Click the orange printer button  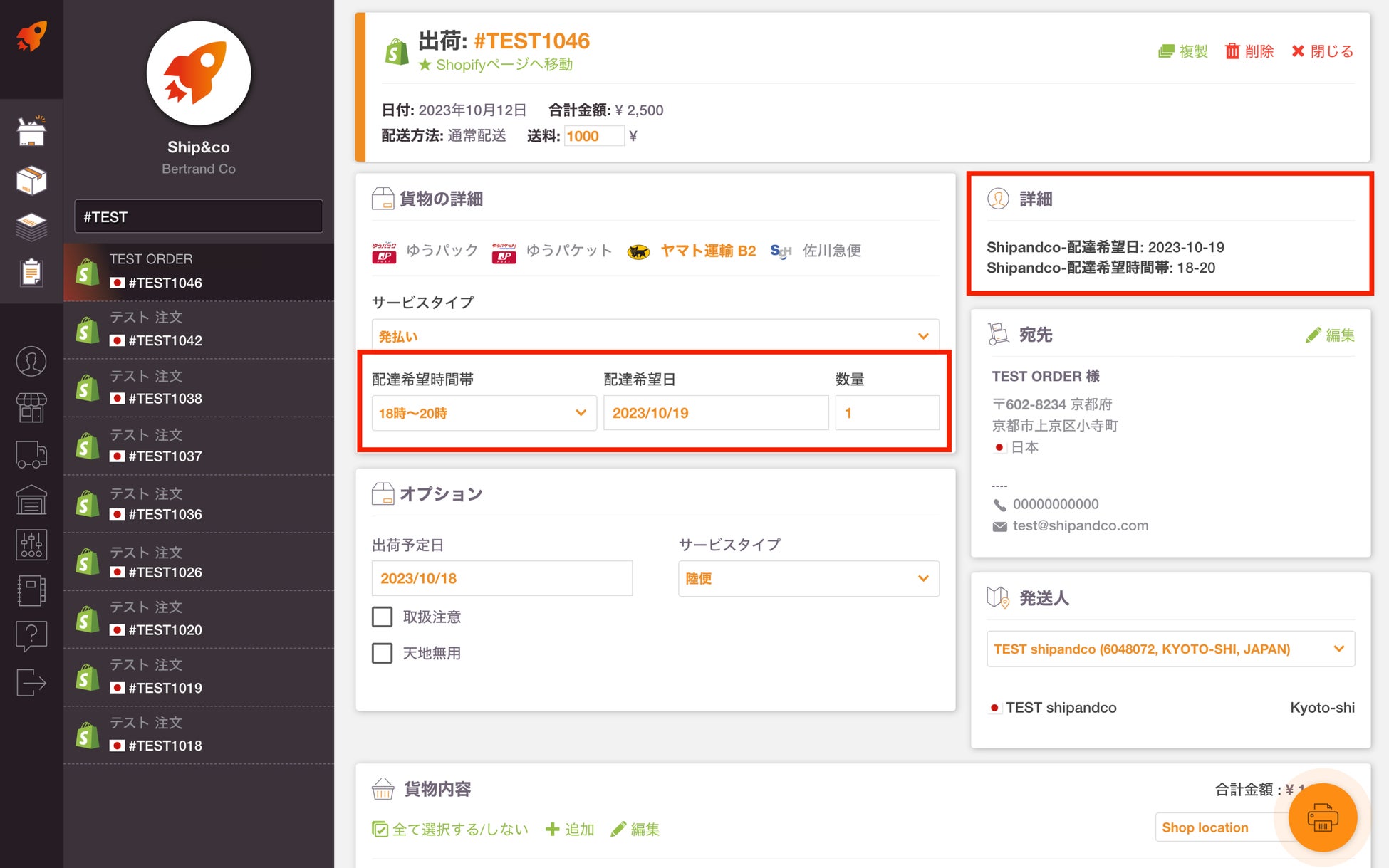click(1322, 817)
